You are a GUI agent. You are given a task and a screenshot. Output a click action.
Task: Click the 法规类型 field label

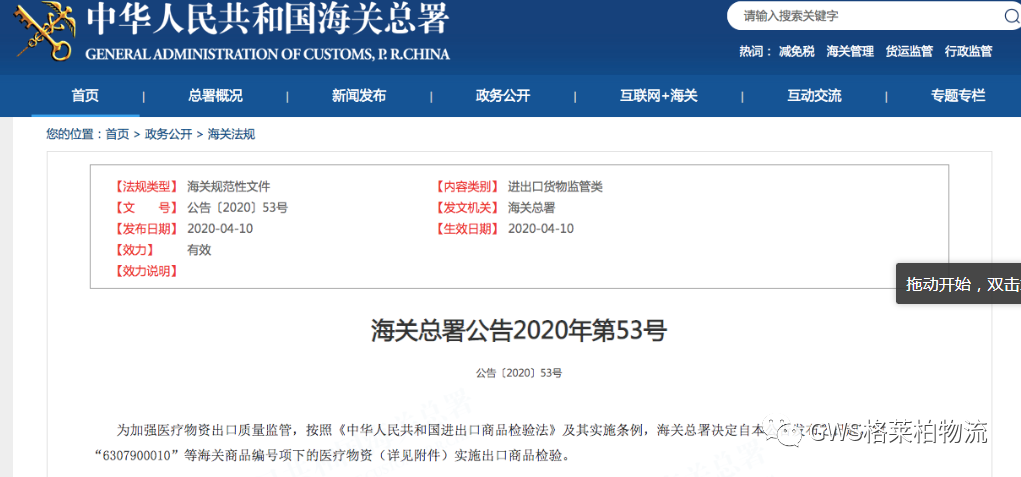tap(145, 187)
